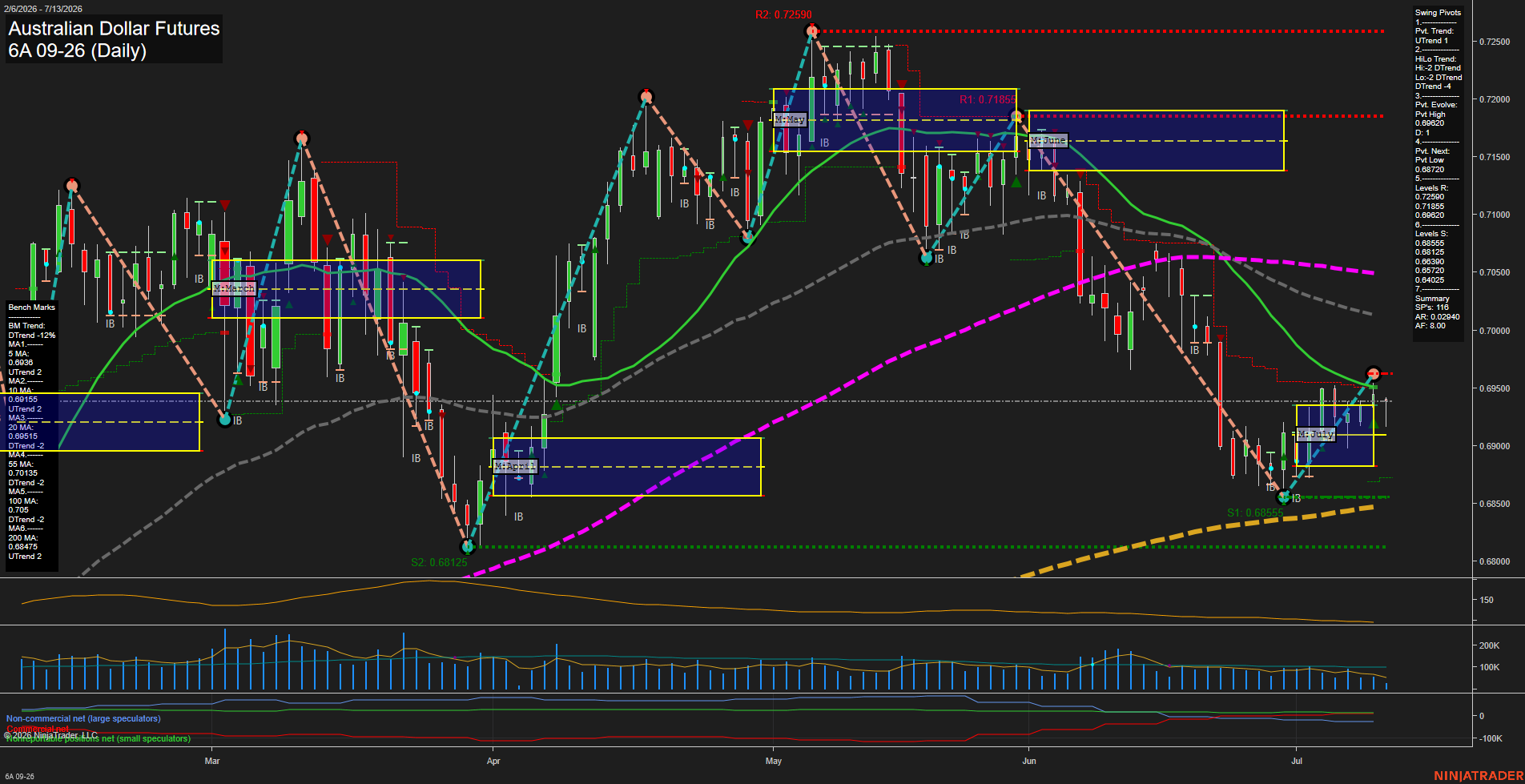Click the M-June monthly range label
Viewport: 1525px width, 784px height.
tap(1048, 140)
